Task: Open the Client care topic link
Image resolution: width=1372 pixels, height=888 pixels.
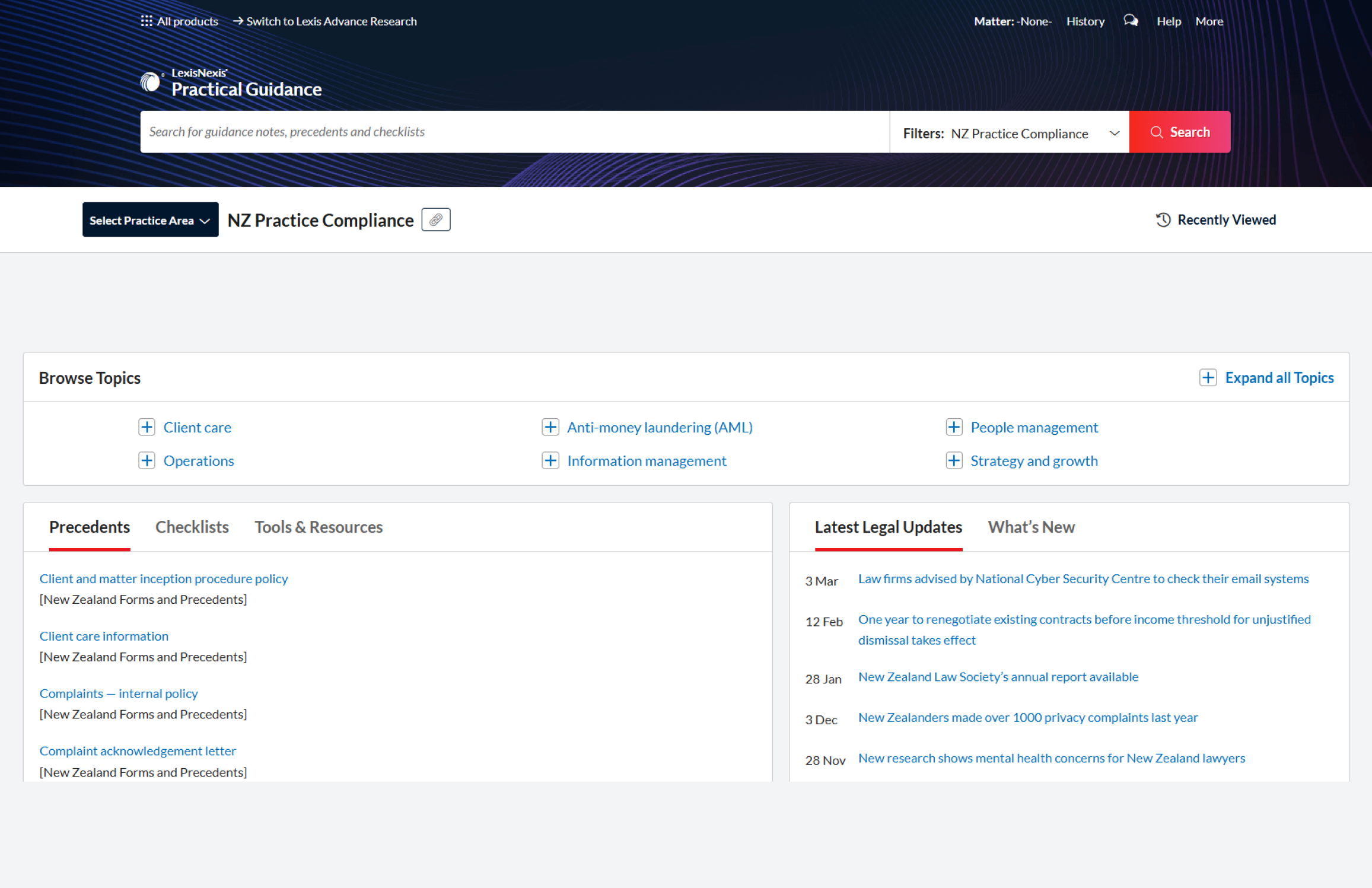Action: pos(197,427)
